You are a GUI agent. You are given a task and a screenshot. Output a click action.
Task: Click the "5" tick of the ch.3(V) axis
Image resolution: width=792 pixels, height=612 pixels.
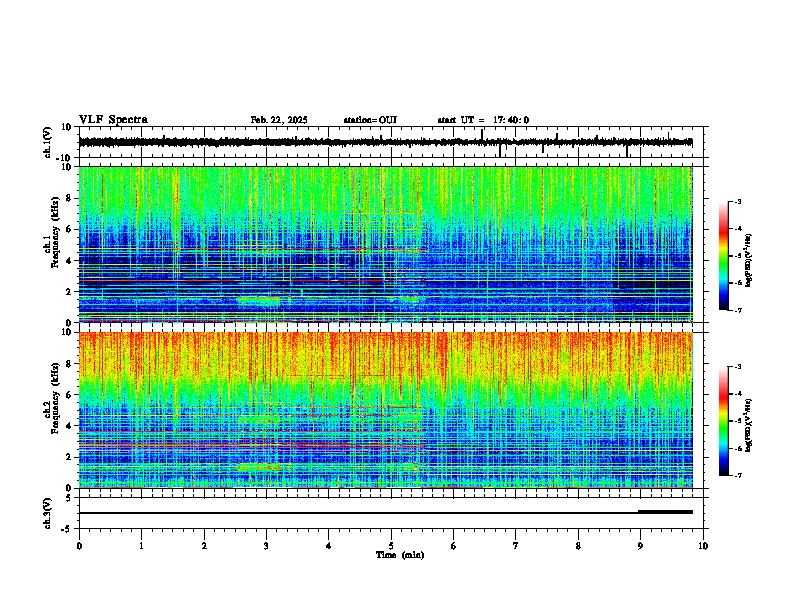[x=69, y=498]
